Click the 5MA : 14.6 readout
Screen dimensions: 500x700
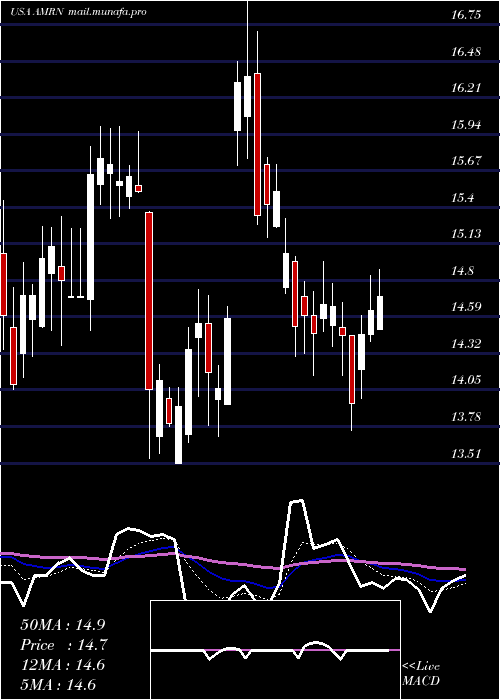(58, 685)
